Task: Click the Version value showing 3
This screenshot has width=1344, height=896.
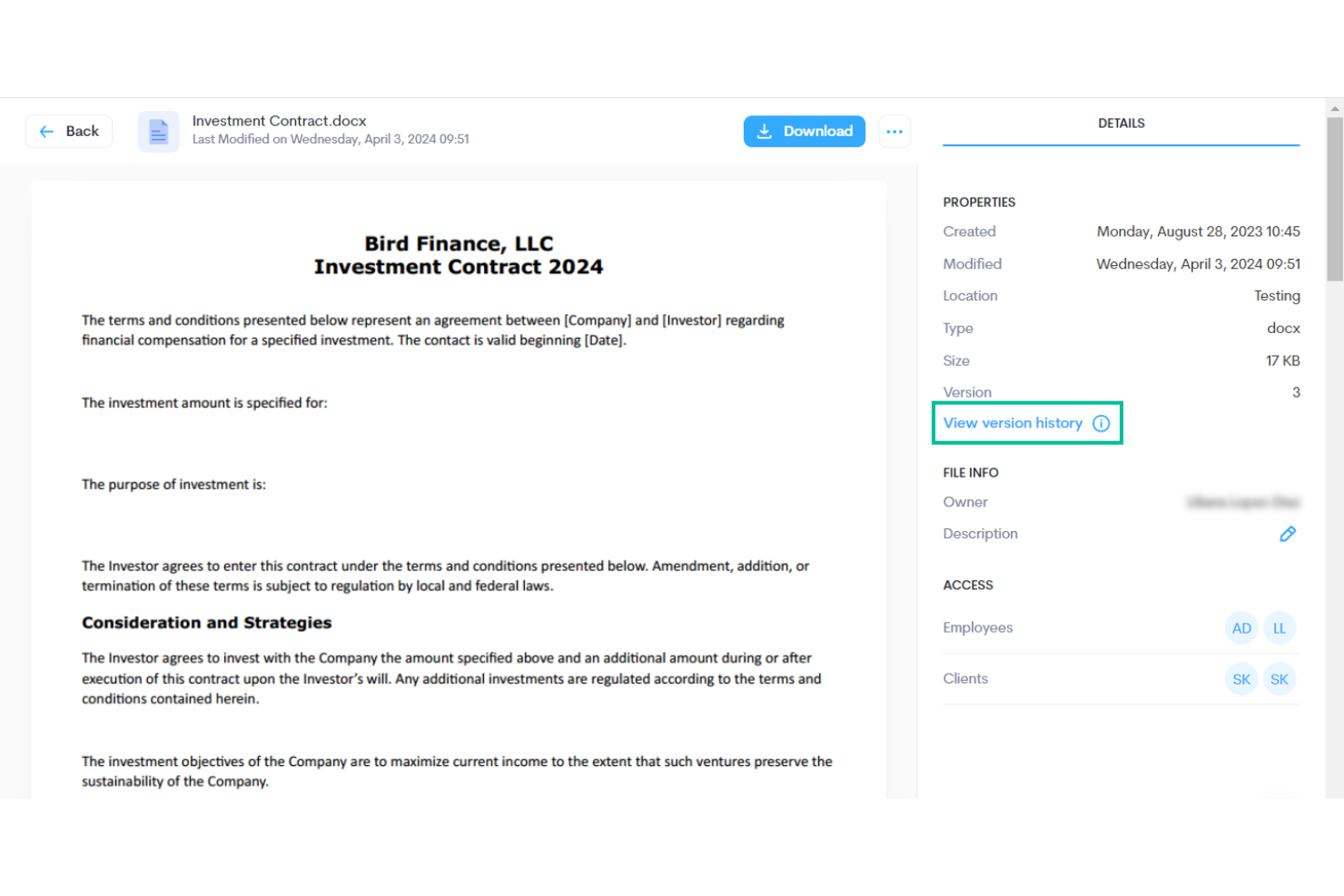Action: click(x=1296, y=391)
